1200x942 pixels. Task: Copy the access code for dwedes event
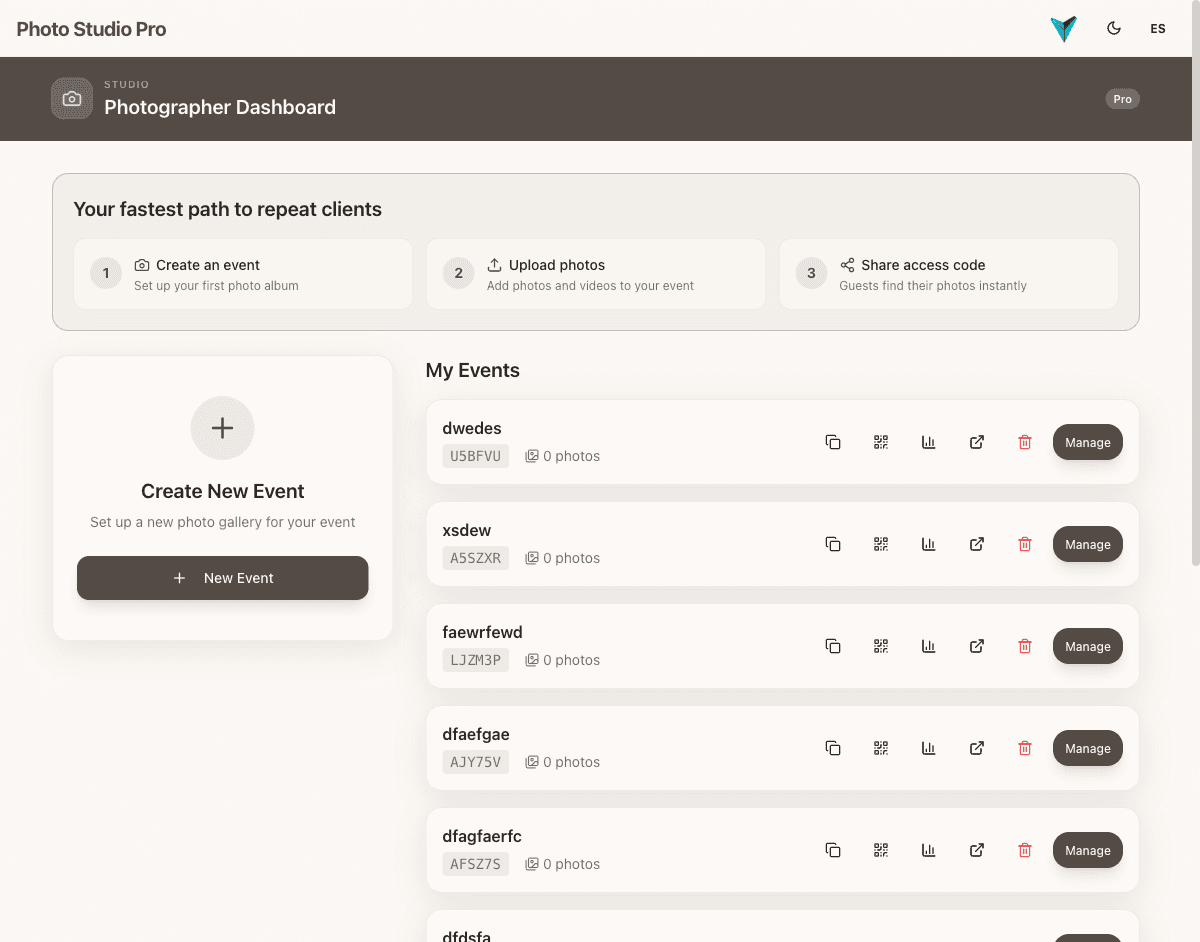(833, 442)
